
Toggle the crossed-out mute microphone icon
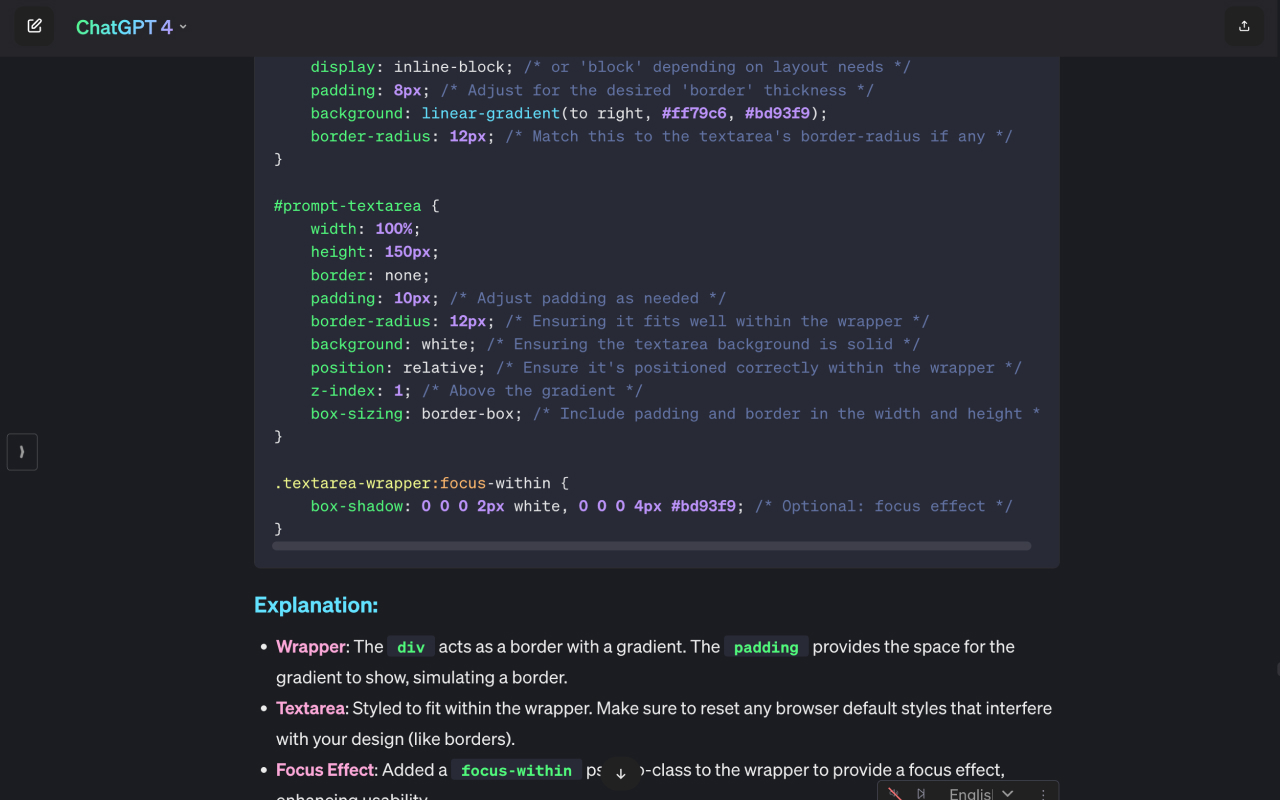pos(894,793)
